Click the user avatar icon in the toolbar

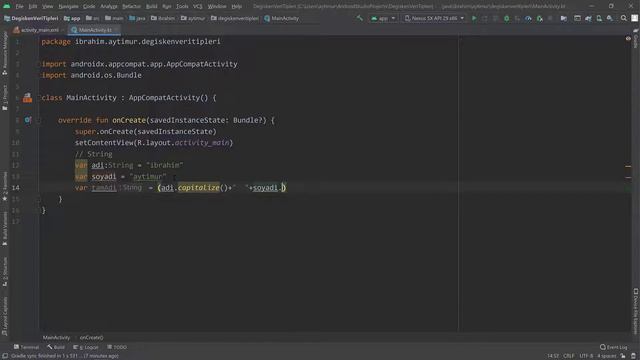pos(634,18)
